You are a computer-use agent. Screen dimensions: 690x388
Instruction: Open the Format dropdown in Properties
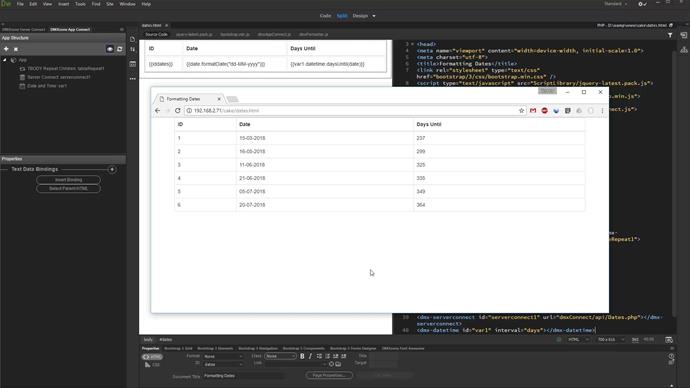pos(223,356)
